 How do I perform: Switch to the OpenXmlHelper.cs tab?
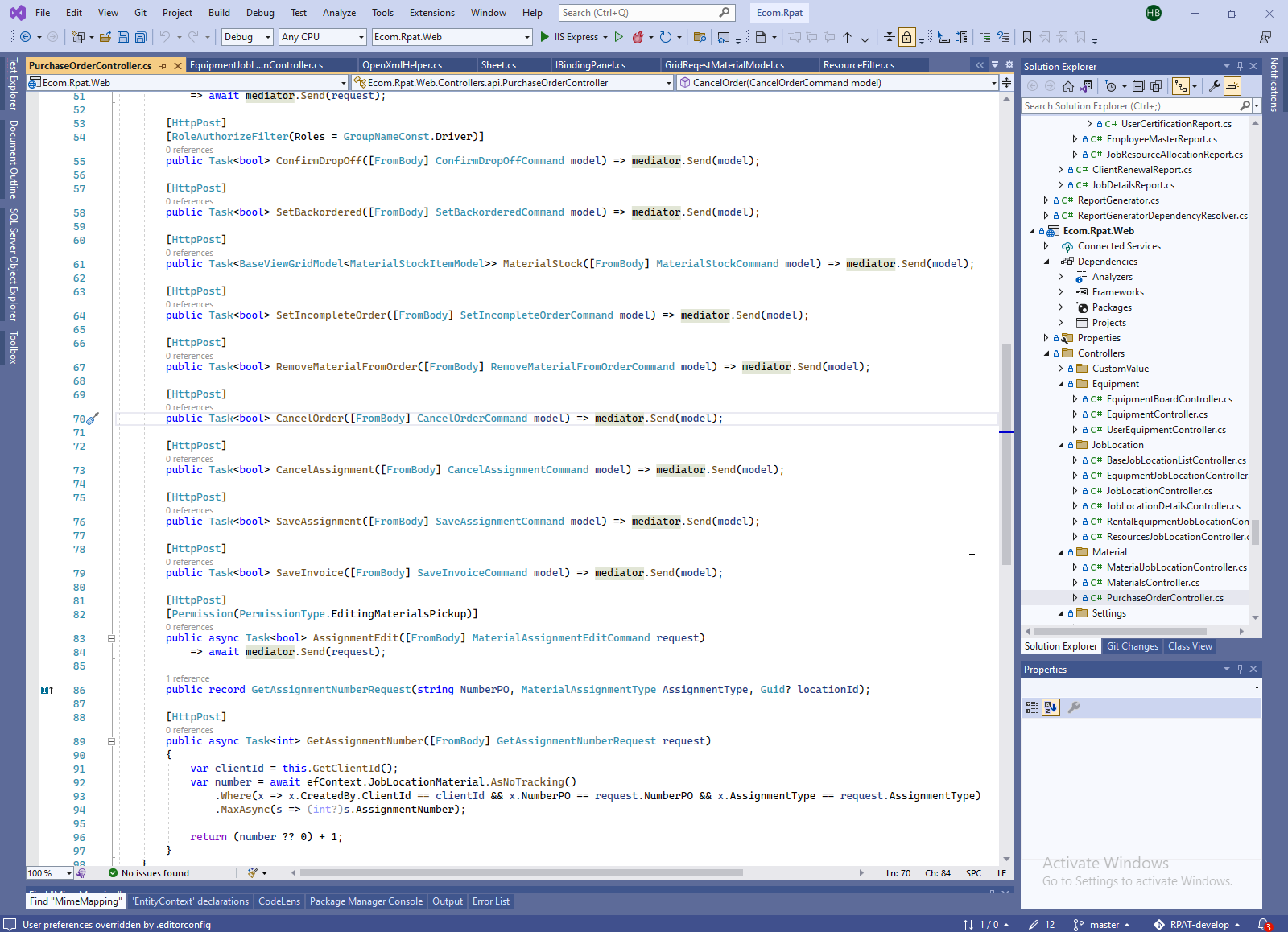(x=402, y=65)
